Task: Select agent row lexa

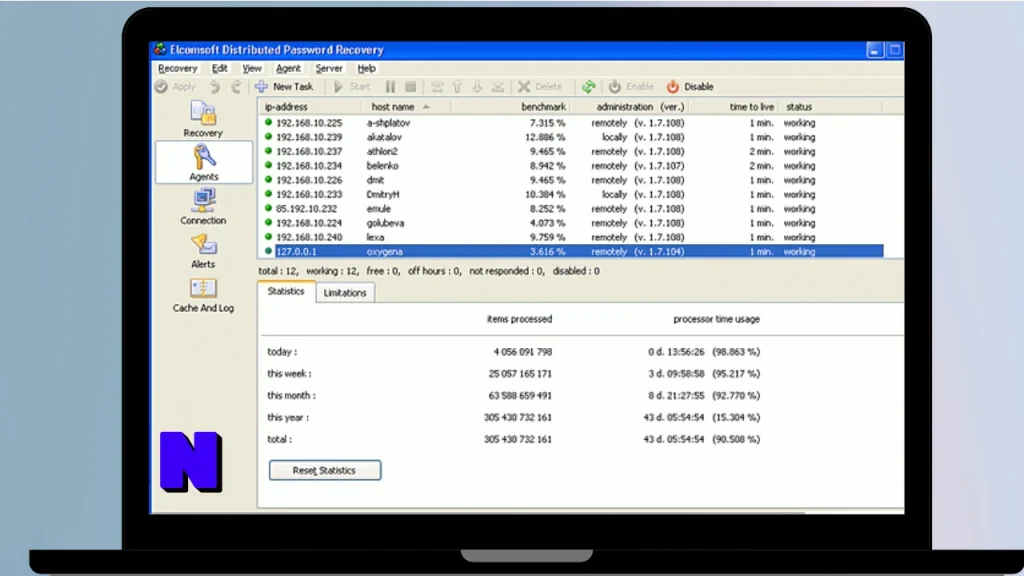Action: (571, 238)
